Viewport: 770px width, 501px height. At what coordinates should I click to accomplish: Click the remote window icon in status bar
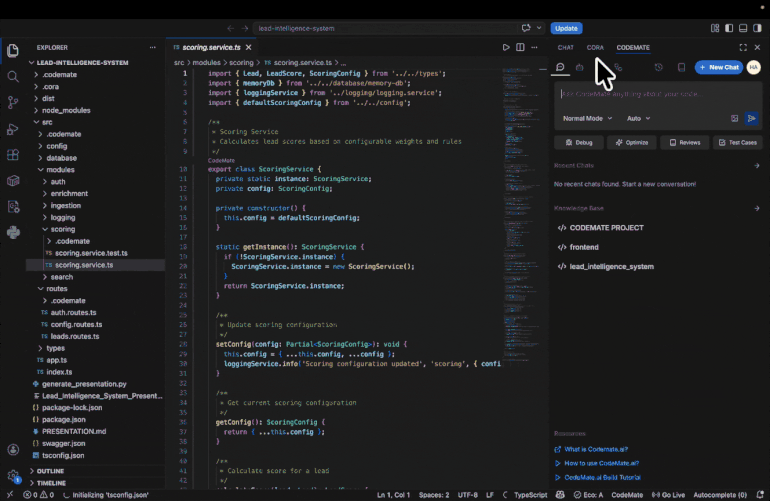tap(10, 495)
